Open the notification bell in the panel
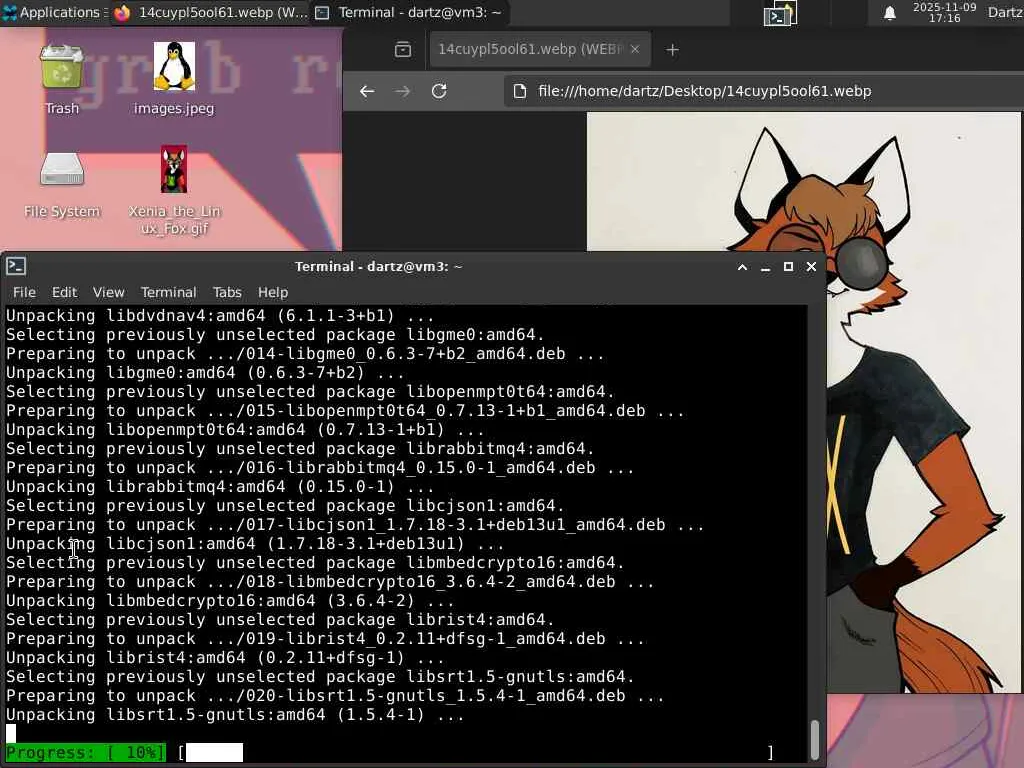Viewport: 1024px width, 768px height. pos(889,13)
